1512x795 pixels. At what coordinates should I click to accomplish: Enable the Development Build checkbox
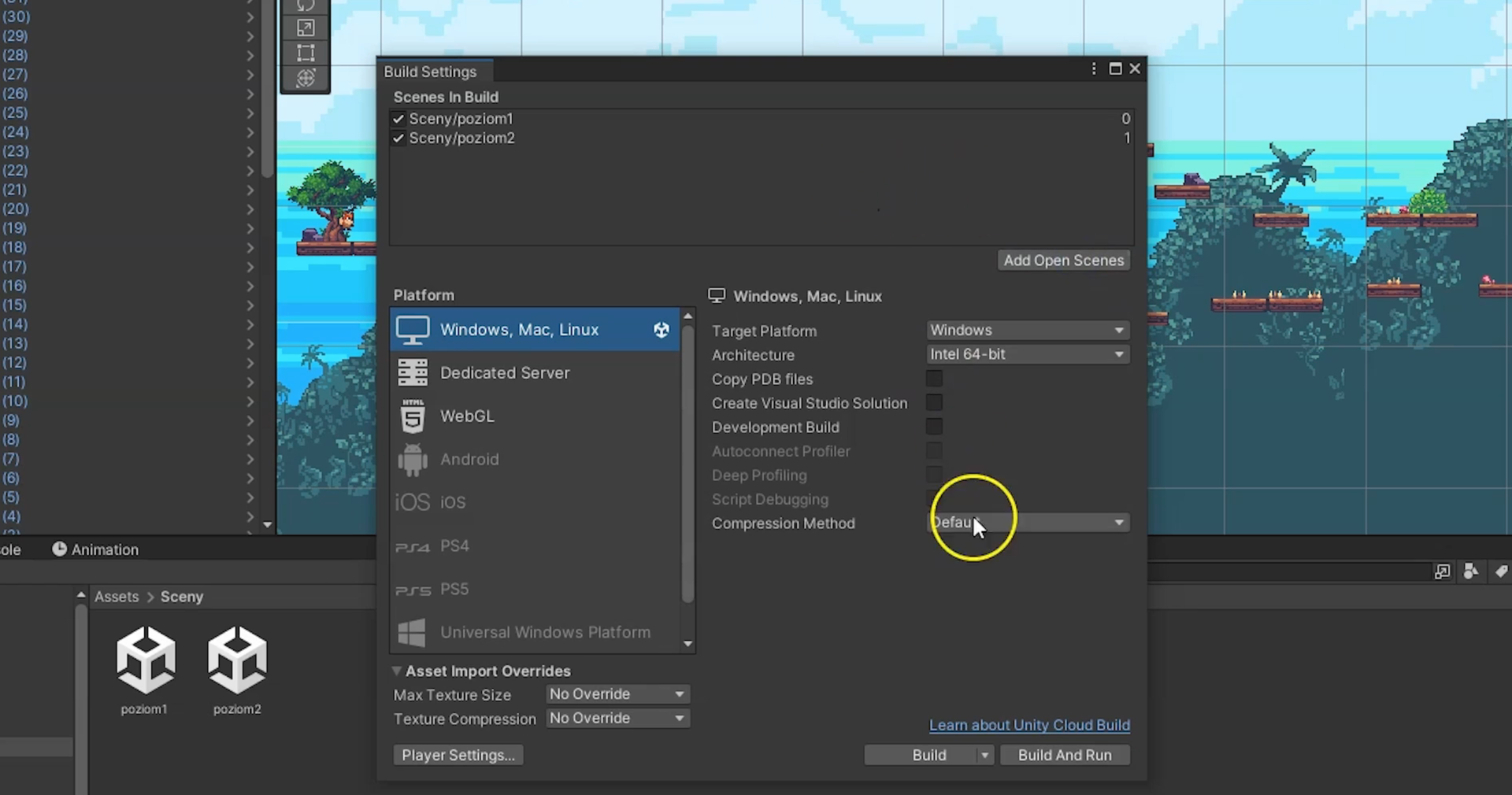click(934, 427)
